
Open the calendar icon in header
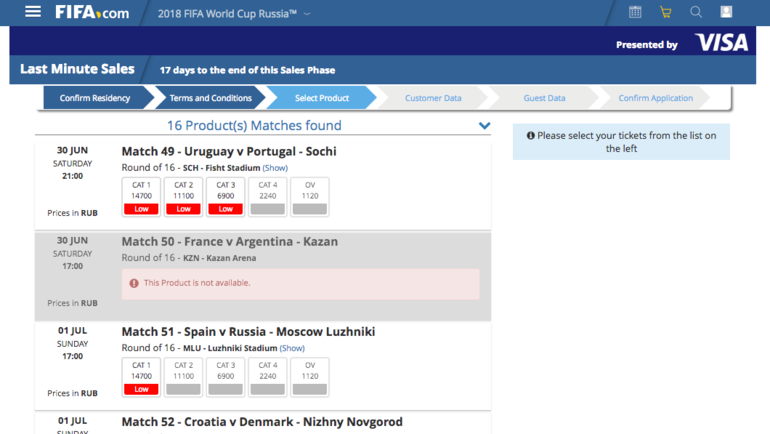tap(635, 12)
